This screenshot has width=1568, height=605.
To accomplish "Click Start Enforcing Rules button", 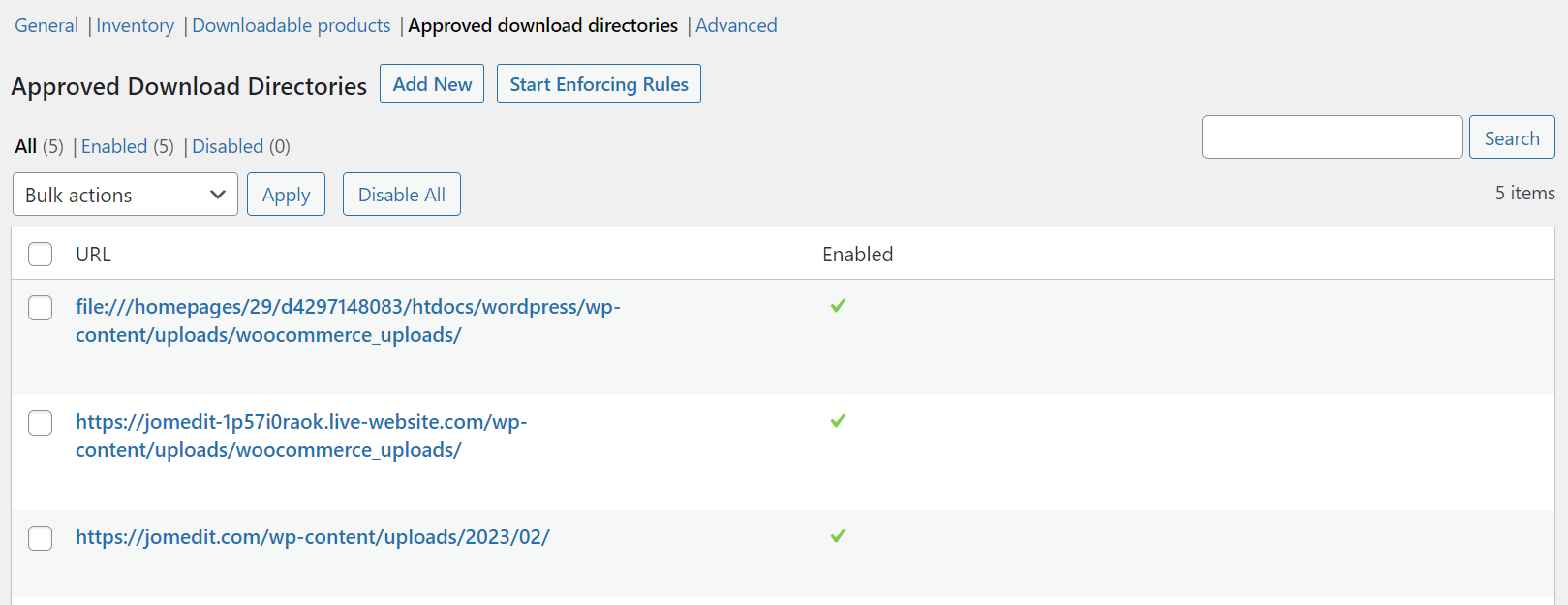I will [599, 83].
